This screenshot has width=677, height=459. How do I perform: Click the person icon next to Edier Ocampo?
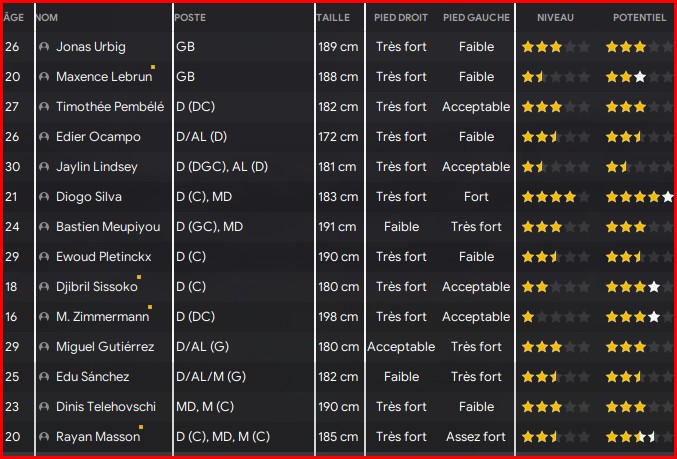tap(43, 137)
